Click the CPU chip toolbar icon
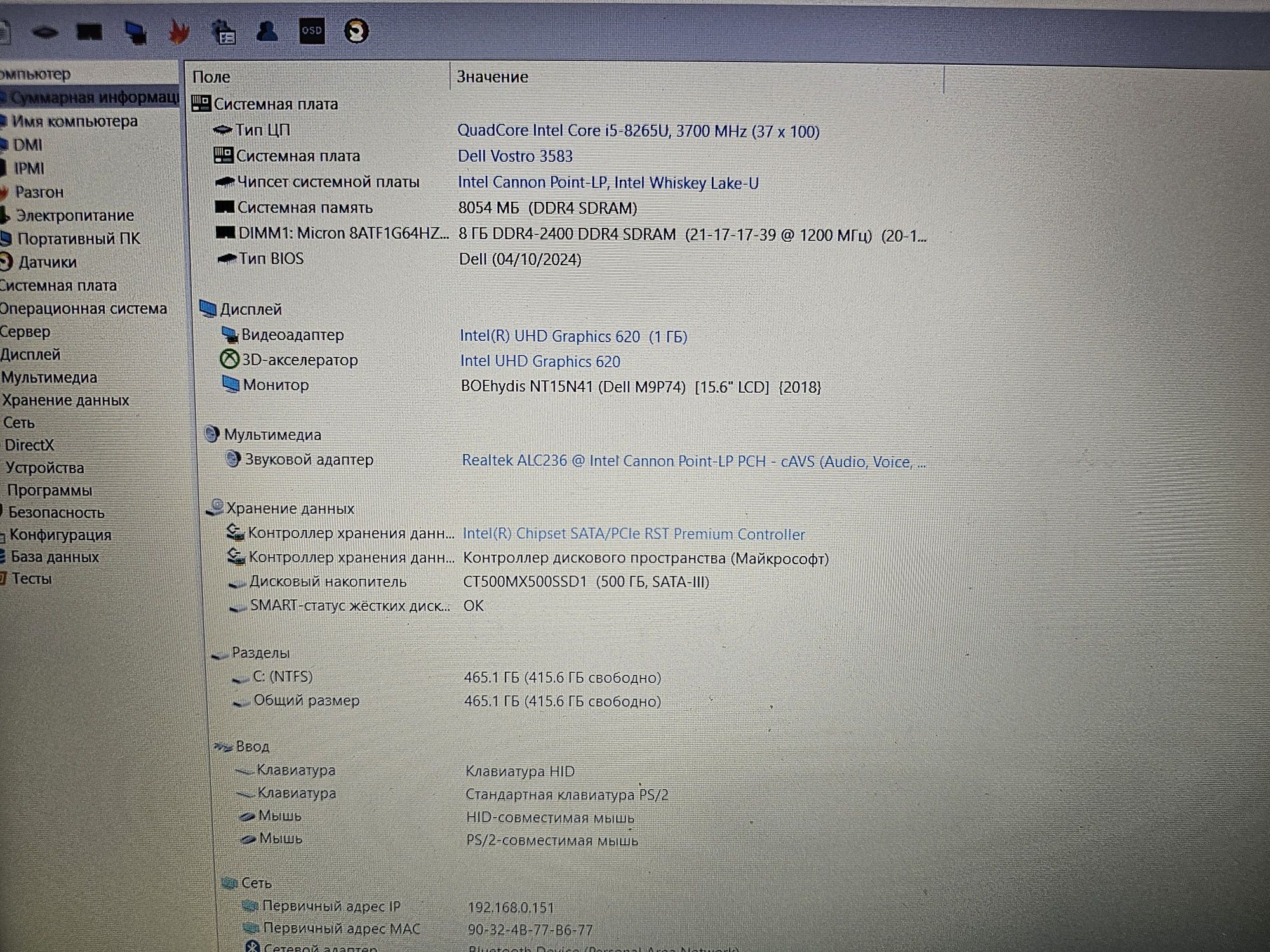This screenshot has height=952, width=1270. [44, 32]
